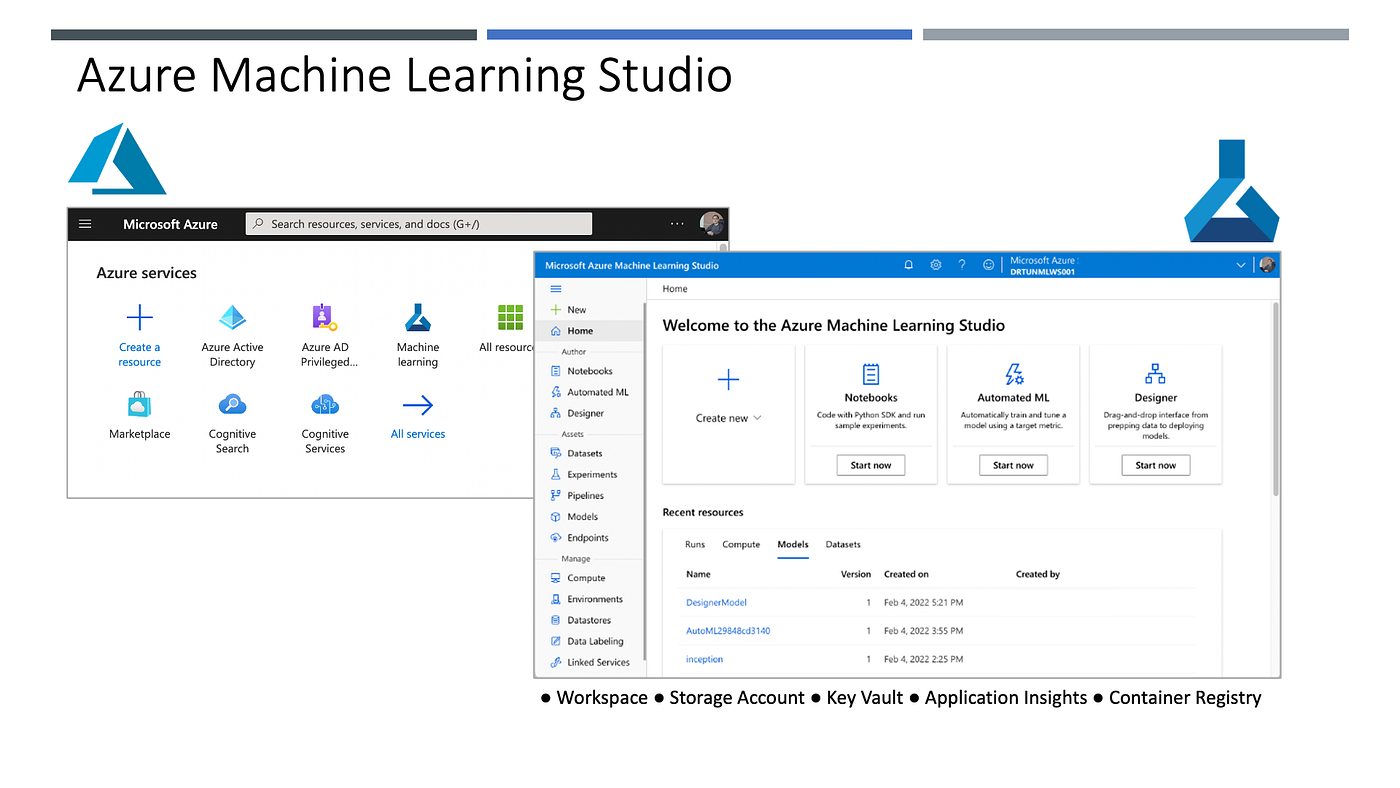
Task: Switch to the Compute tab in Recent resources
Action: click(741, 545)
